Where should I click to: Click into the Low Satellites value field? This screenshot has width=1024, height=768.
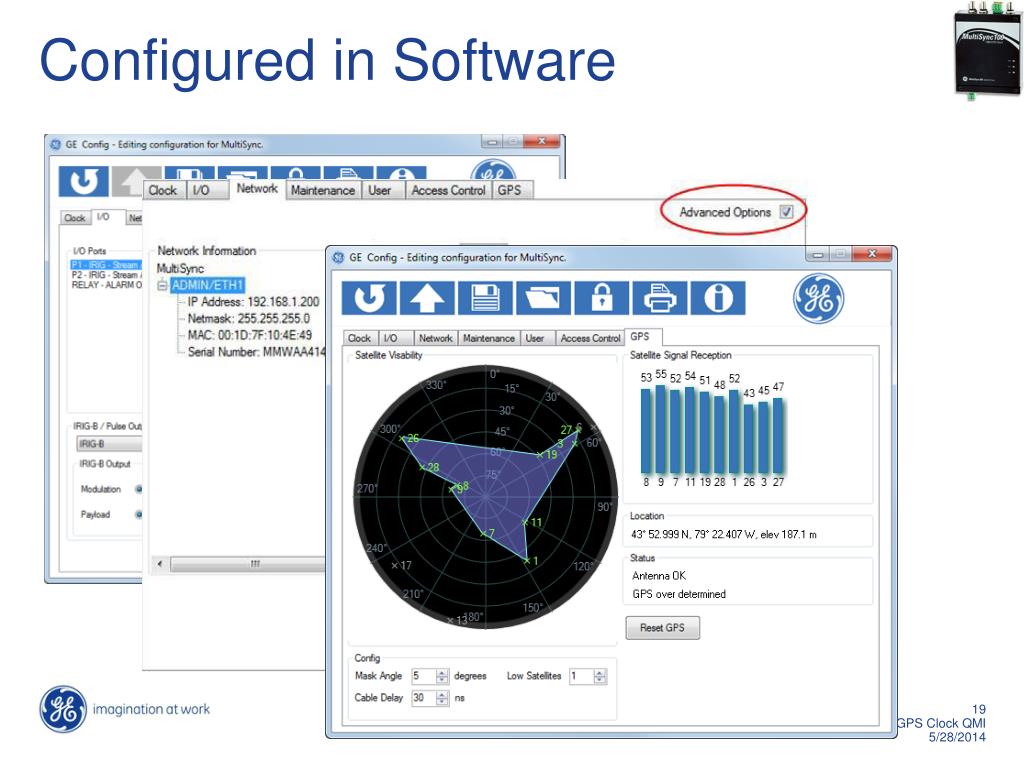pos(581,676)
